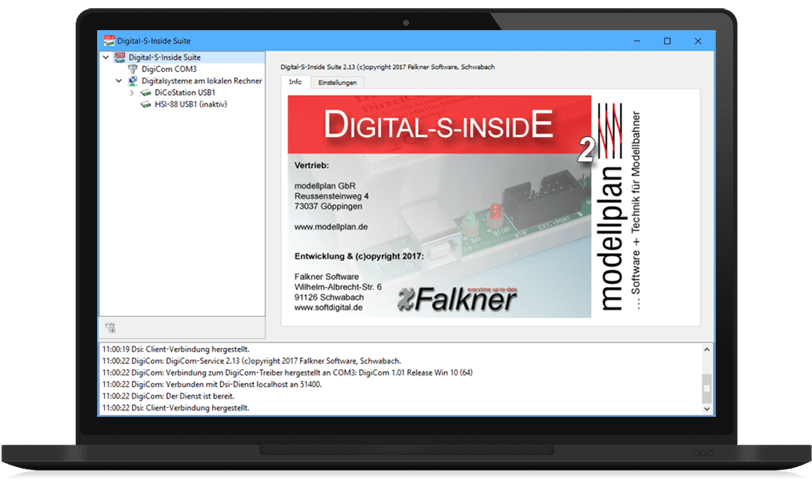Open the Einstellungen tab
The height and width of the screenshot is (480, 812).
tap(337, 82)
